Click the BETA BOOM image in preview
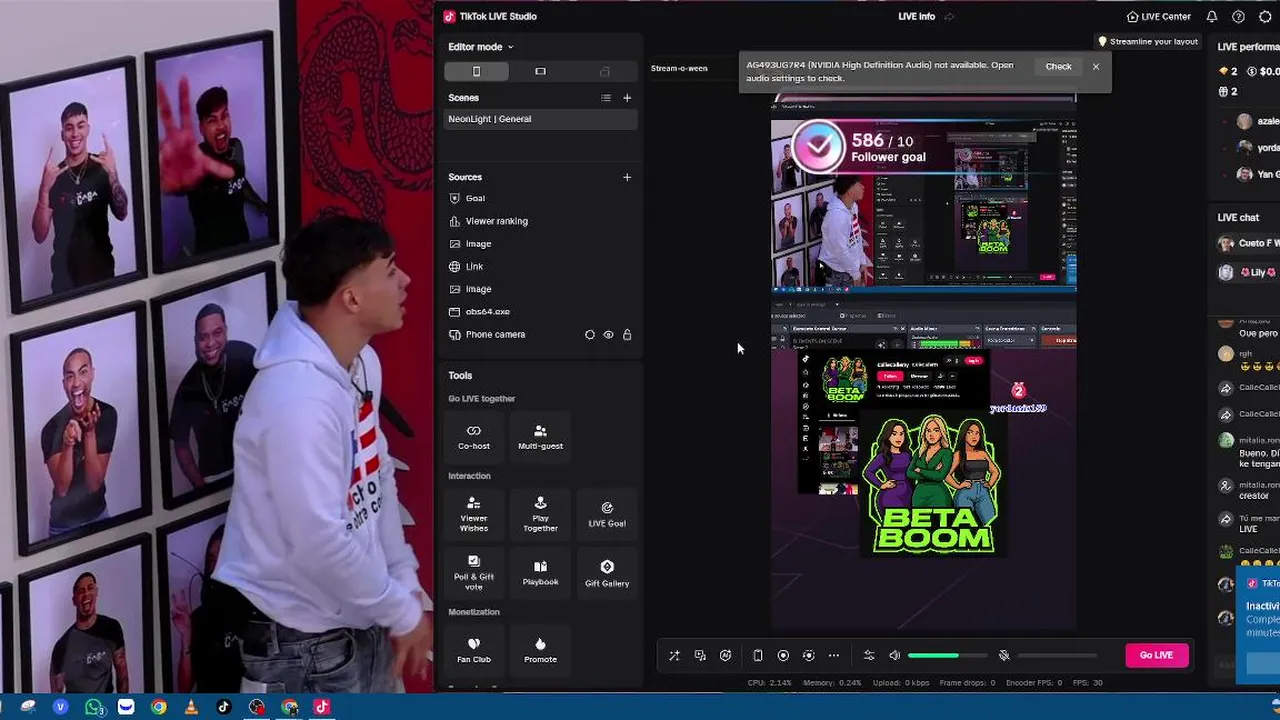The height and width of the screenshot is (720, 1280). (933, 485)
